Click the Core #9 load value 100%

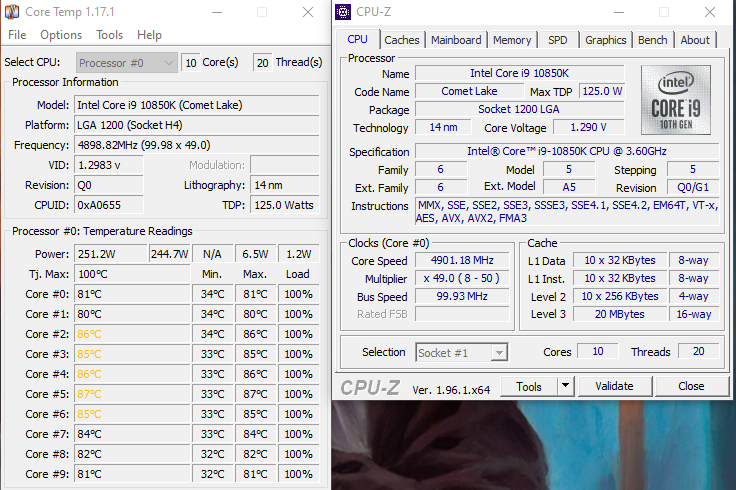click(299, 474)
